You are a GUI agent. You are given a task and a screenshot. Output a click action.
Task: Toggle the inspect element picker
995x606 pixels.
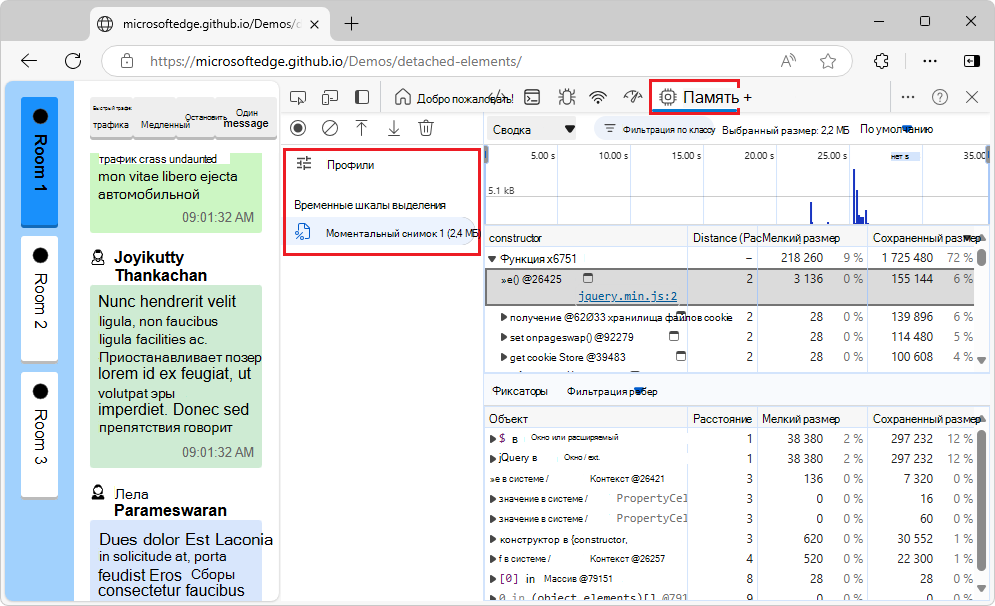point(297,97)
